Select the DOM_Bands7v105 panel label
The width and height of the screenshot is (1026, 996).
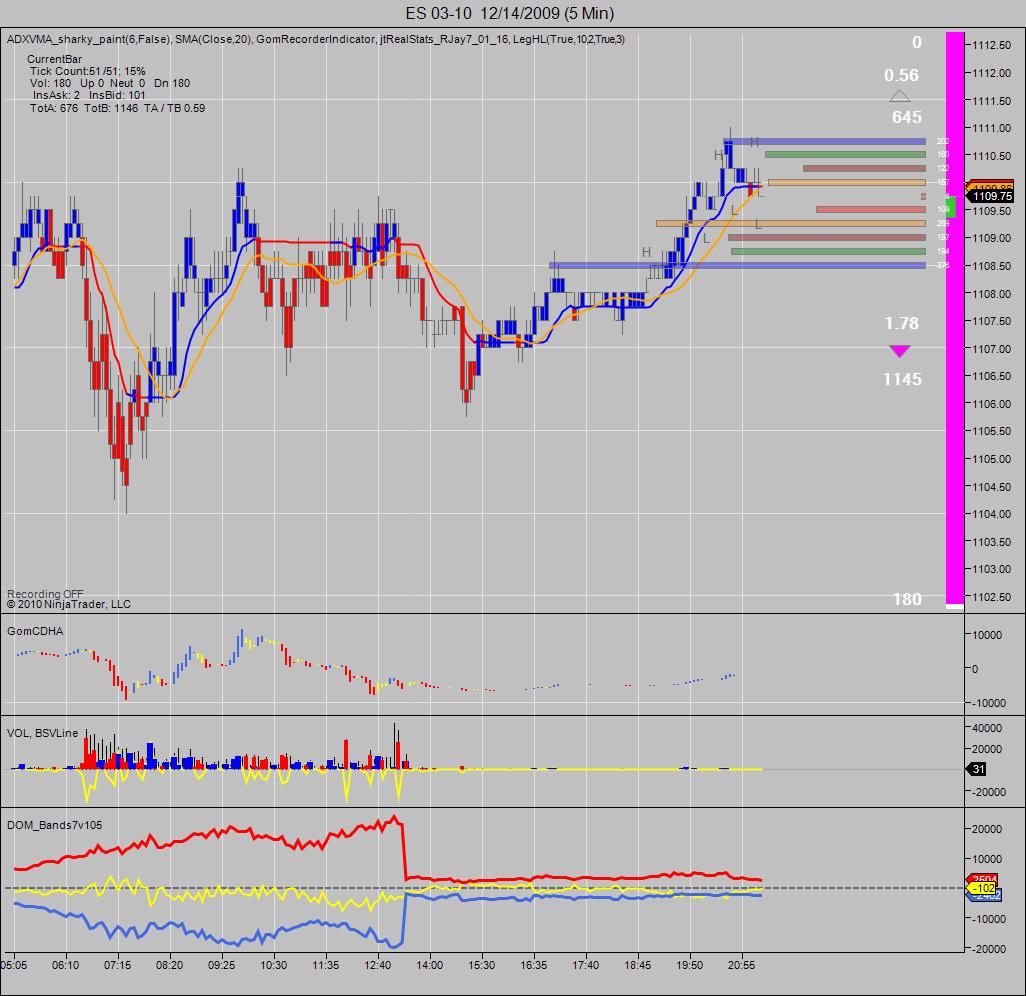click(x=55, y=825)
